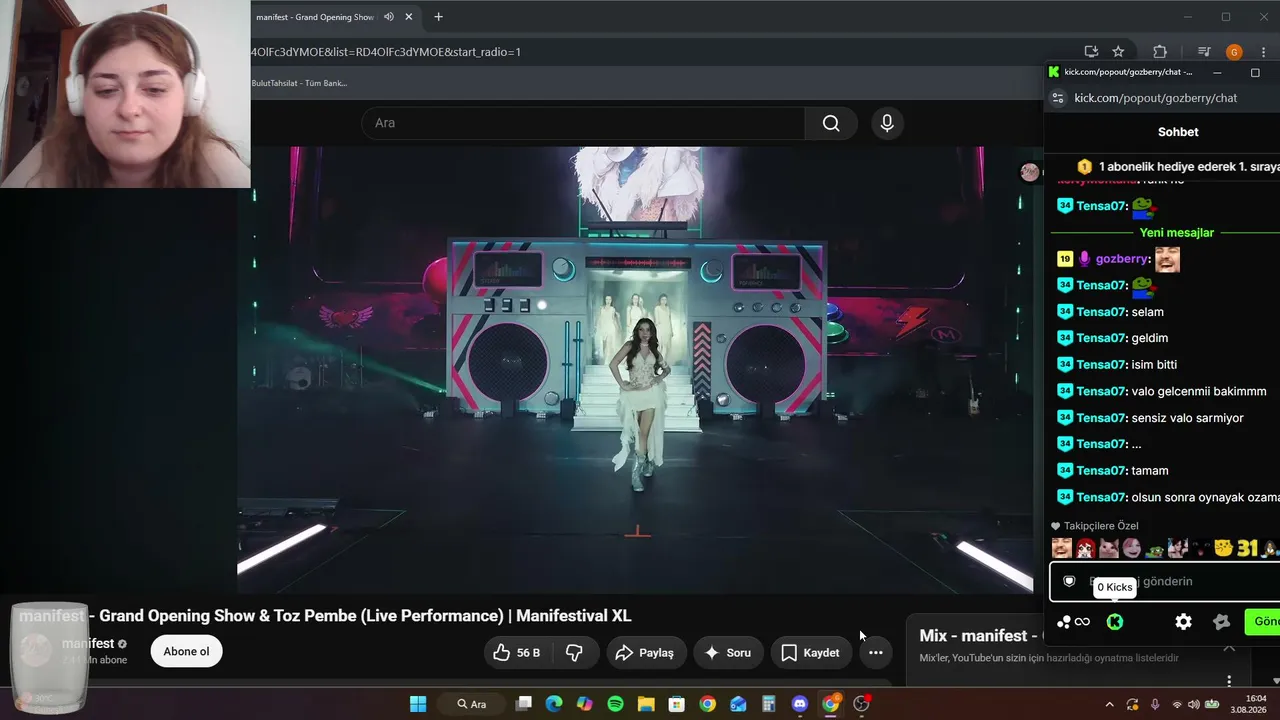Screen dimensions: 1280x720
Task: Open volume control in system tray
Action: (1193, 704)
